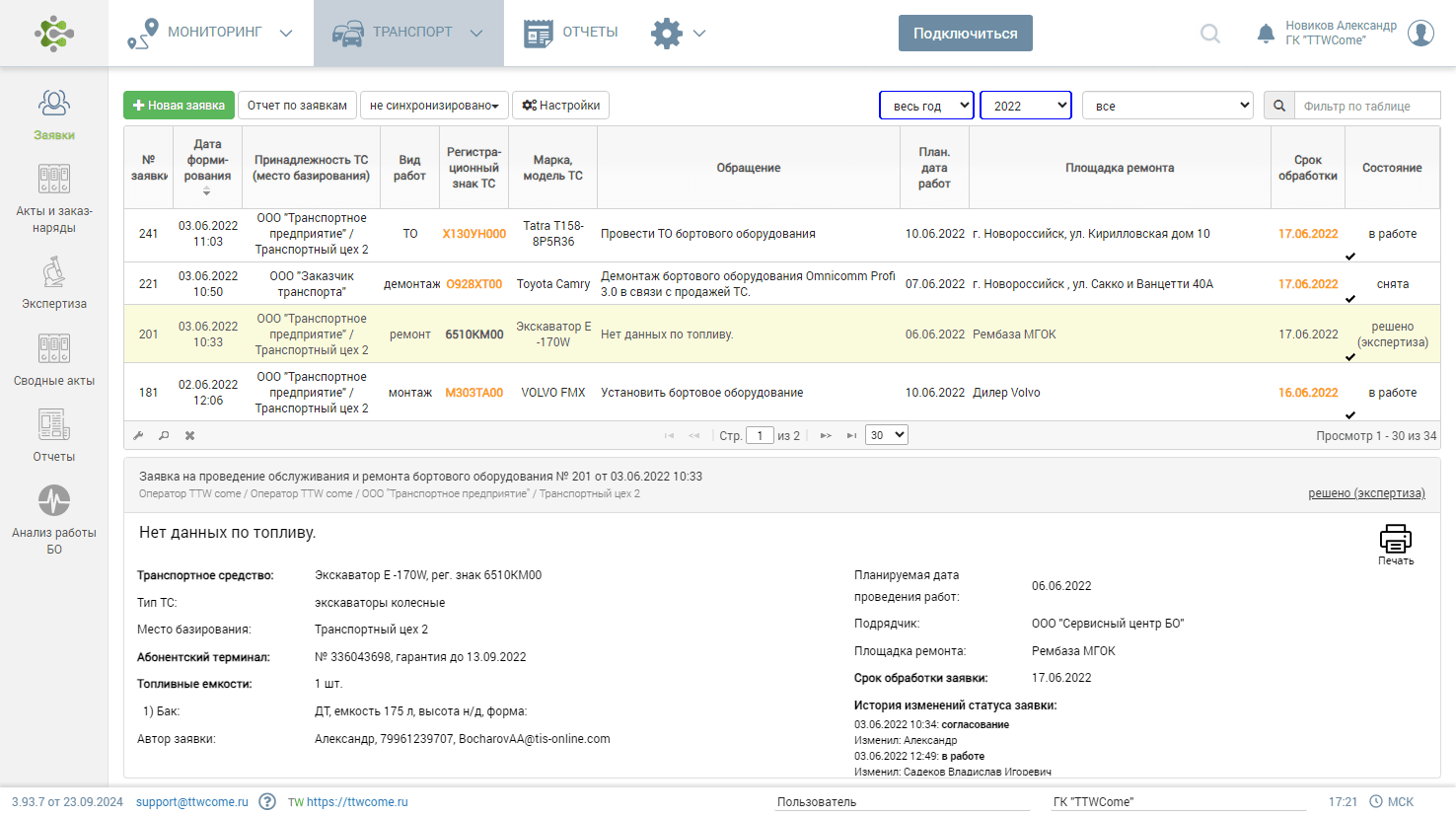The height and width of the screenshot is (817, 1456).
Task: Expand the ТРАНСПОРТ chevron
Action: point(476,34)
